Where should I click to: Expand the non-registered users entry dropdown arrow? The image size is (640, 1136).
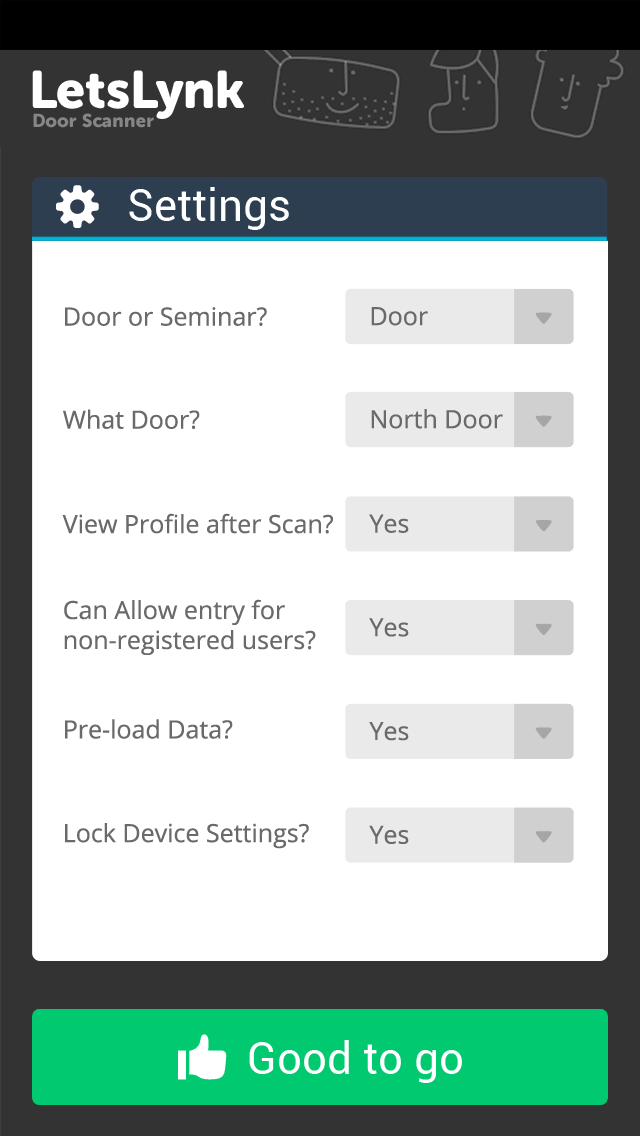543,628
